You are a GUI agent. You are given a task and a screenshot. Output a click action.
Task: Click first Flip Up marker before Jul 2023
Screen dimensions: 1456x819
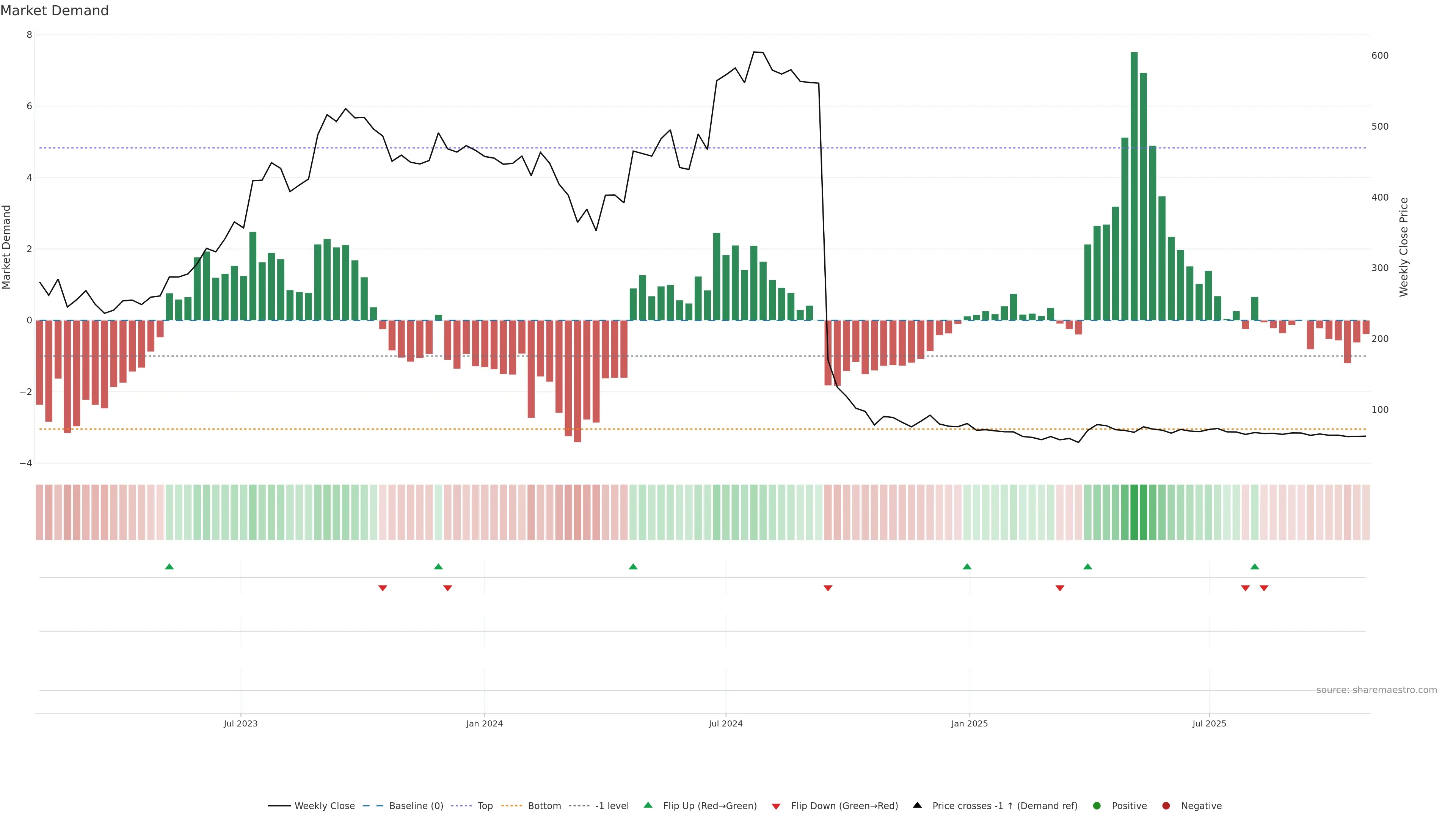[x=169, y=567]
